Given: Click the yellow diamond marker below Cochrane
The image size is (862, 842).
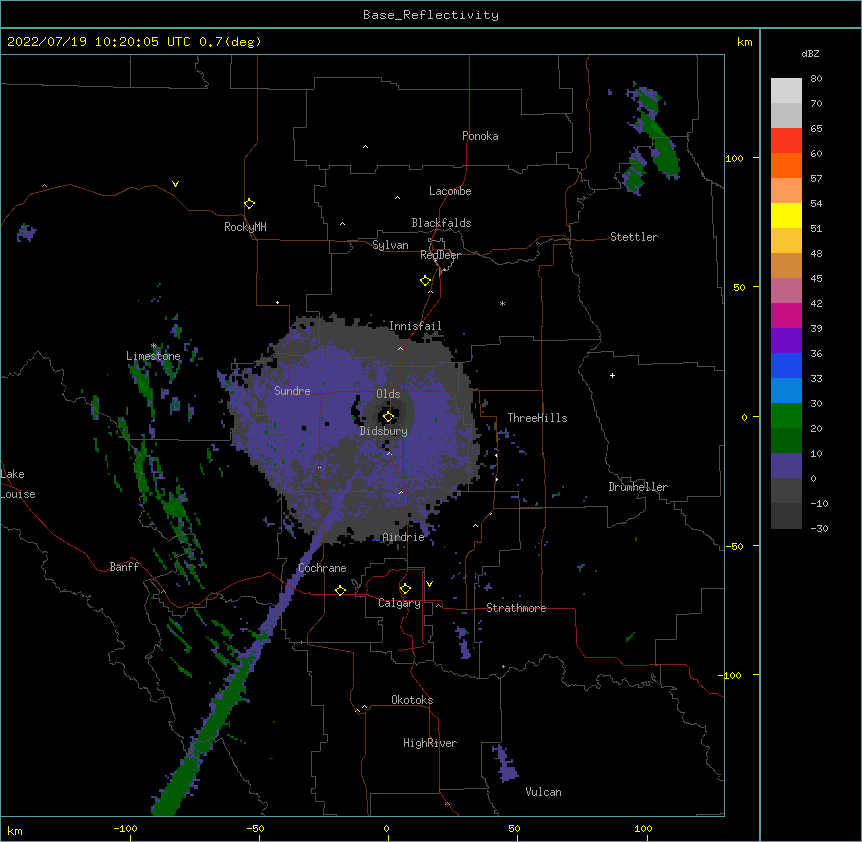Looking at the screenshot, I should coord(340,590).
